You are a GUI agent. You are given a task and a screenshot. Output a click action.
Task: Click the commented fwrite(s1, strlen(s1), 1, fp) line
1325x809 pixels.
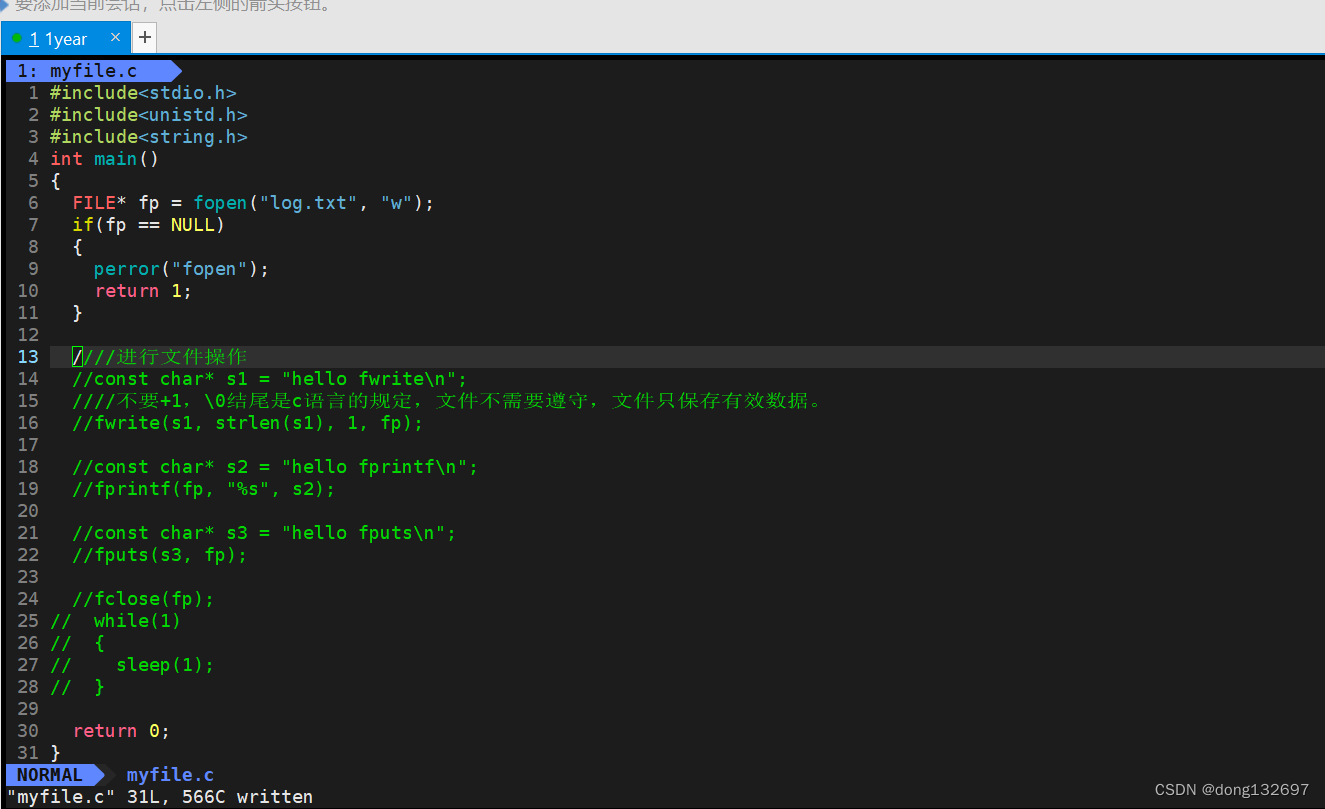[247, 423]
